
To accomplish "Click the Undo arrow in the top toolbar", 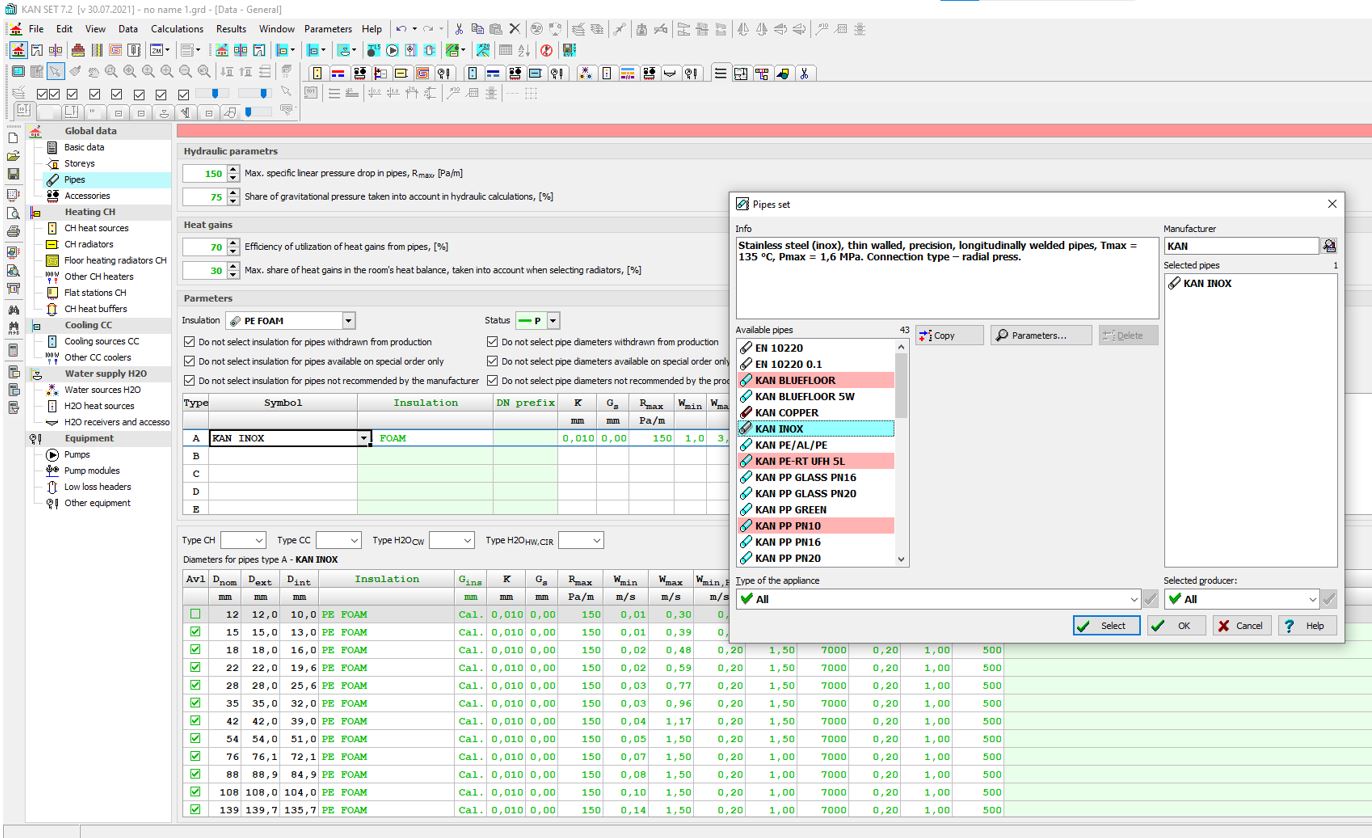I will [401, 29].
